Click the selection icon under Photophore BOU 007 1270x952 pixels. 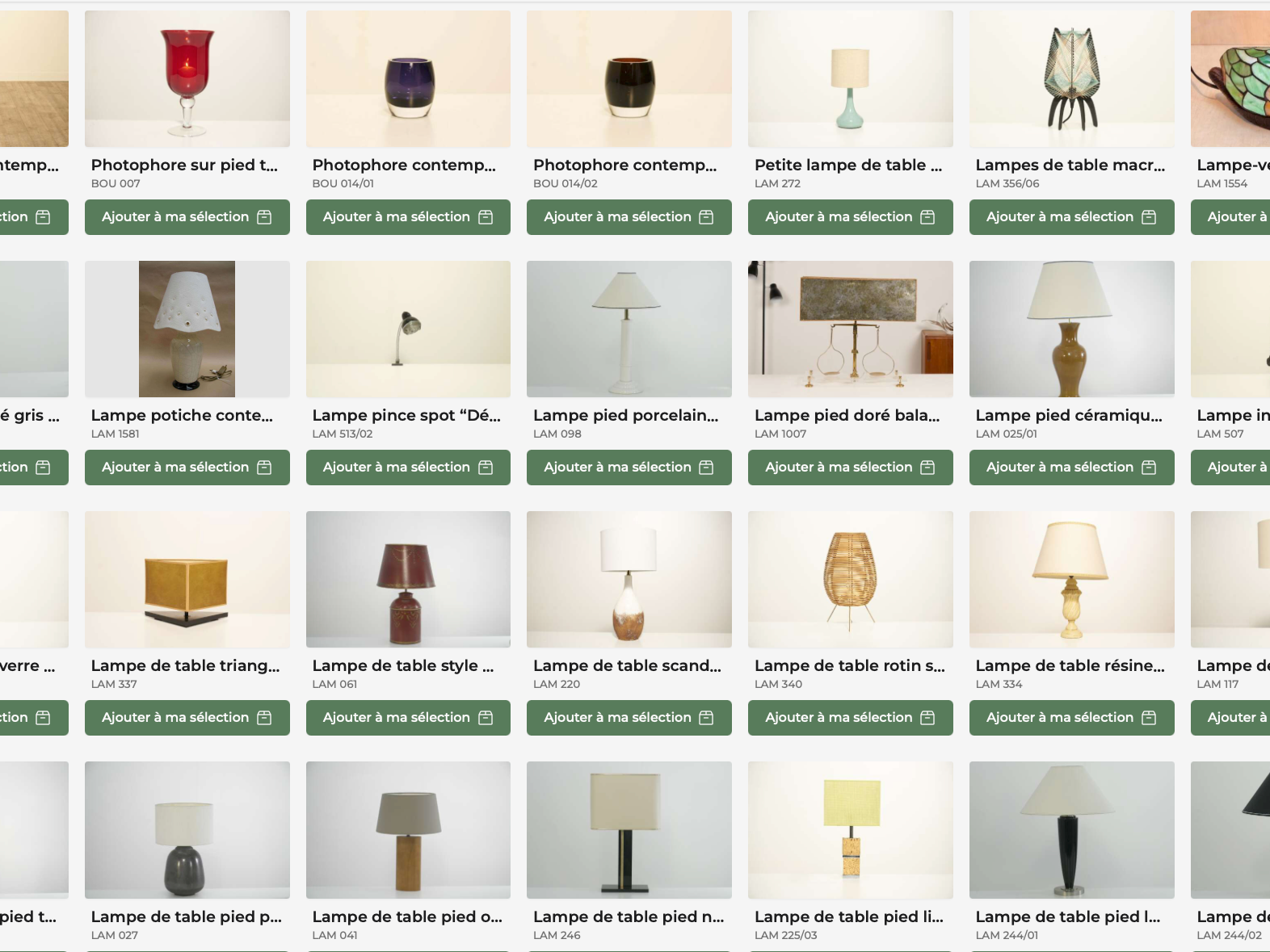coord(264,217)
